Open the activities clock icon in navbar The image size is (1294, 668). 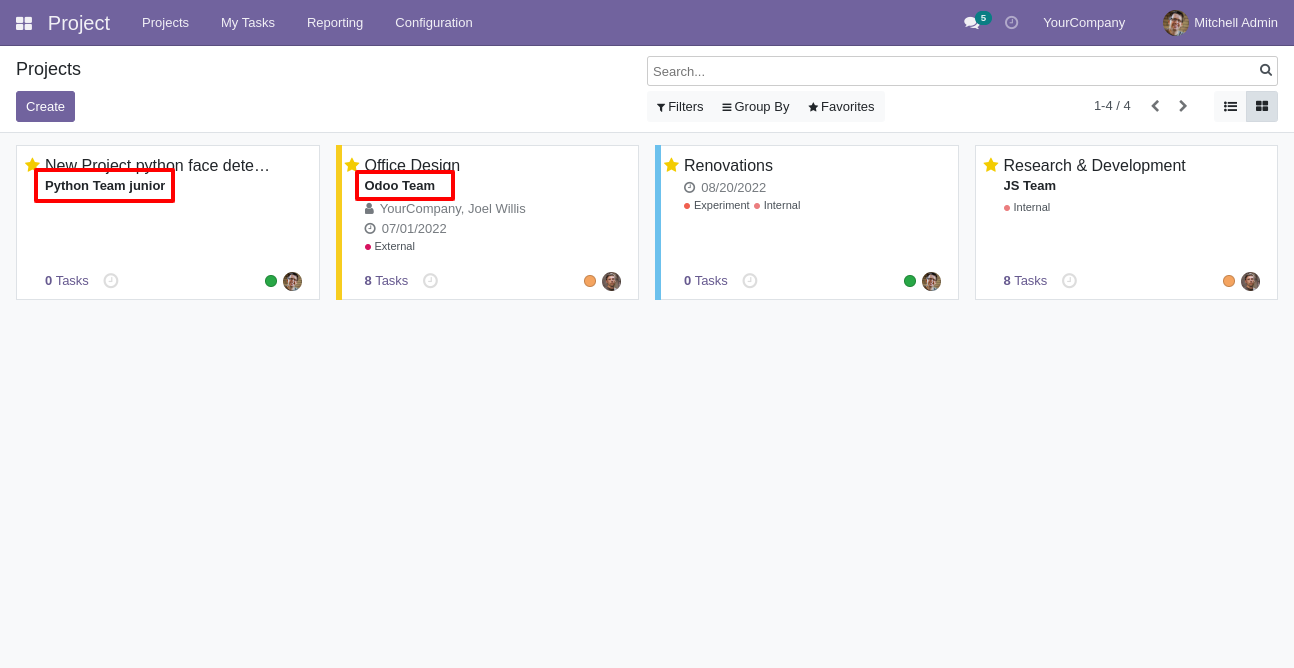[x=1011, y=22]
